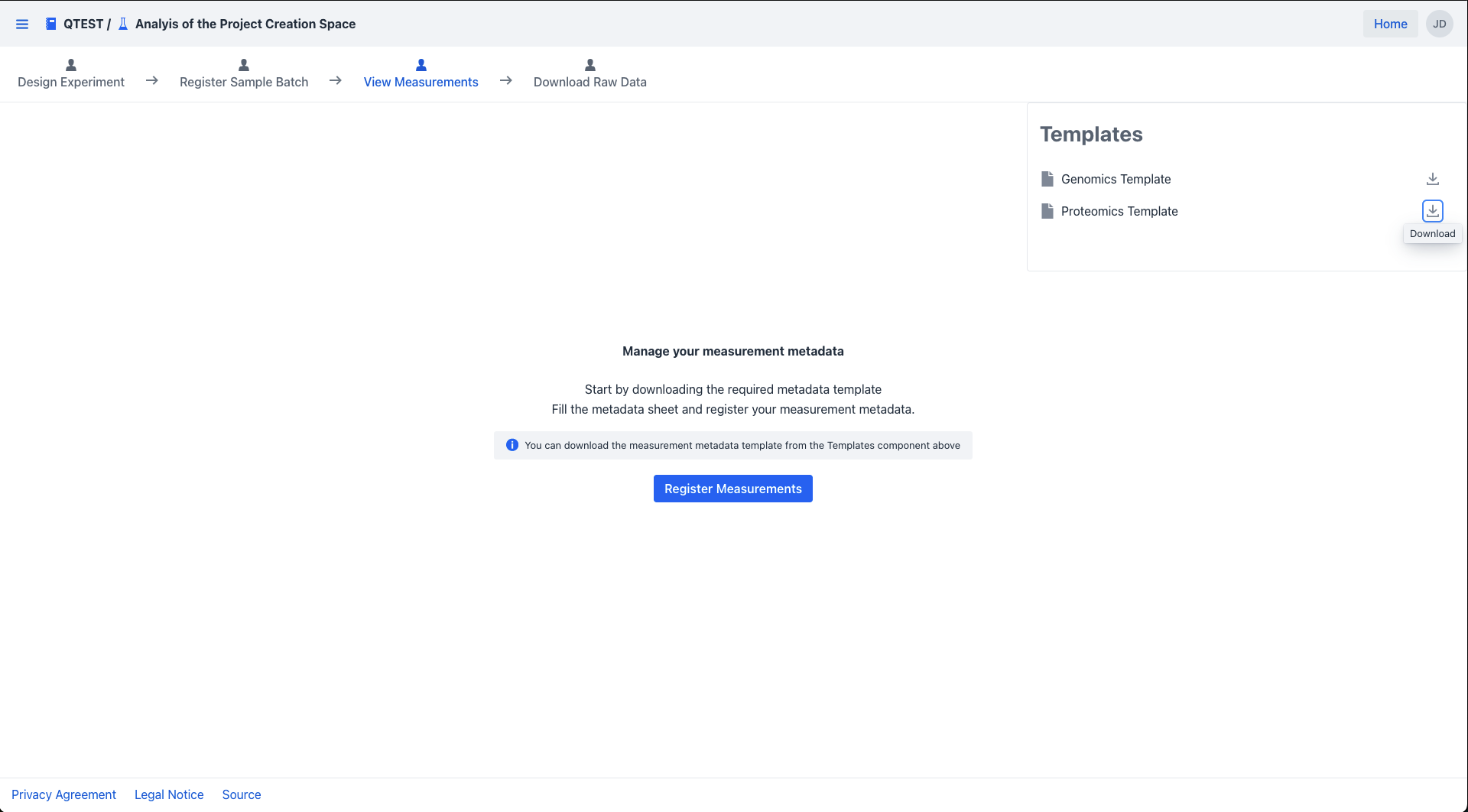Click the info icon in the hint banner
This screenshot has width=1468, height=812.
click(x=512, y=445)
